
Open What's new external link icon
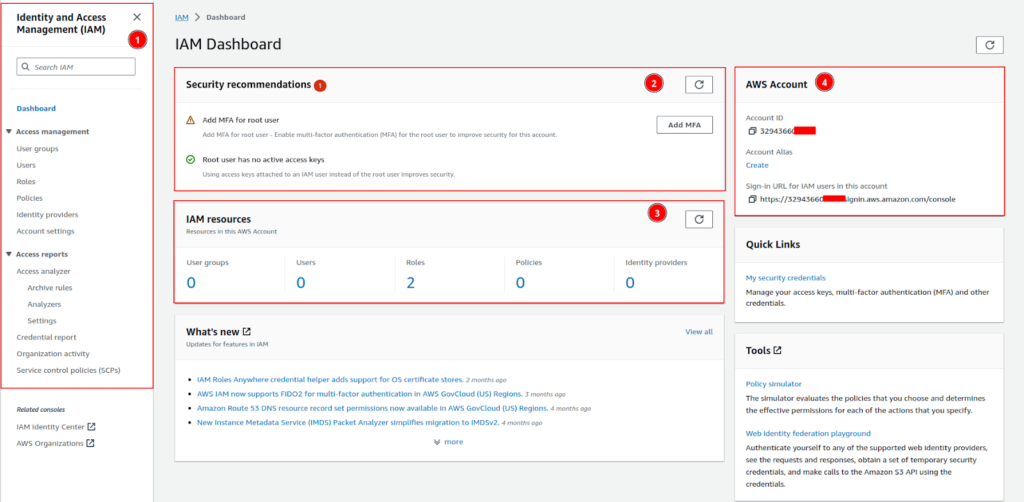point(247,332)
